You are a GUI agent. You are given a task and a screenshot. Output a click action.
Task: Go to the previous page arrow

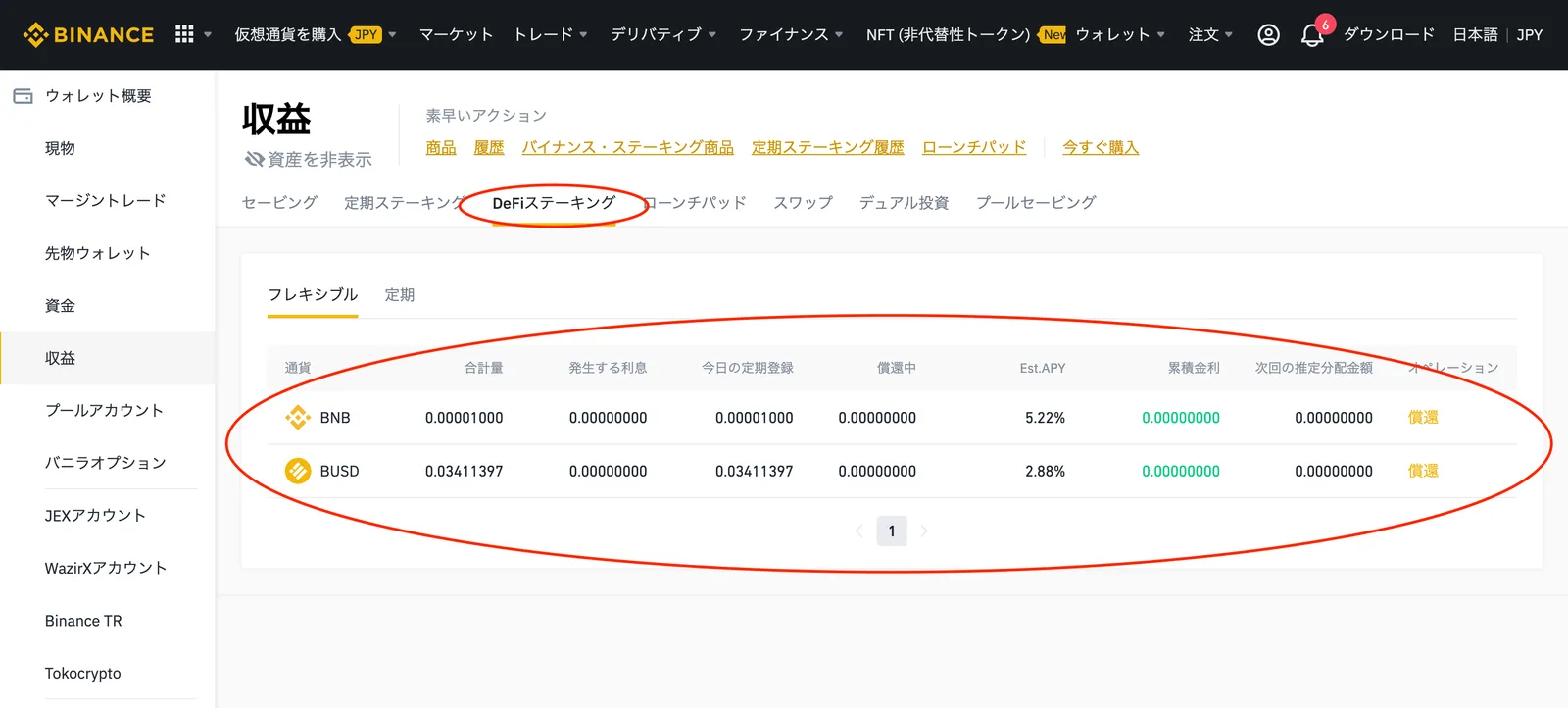pos(859,531)
